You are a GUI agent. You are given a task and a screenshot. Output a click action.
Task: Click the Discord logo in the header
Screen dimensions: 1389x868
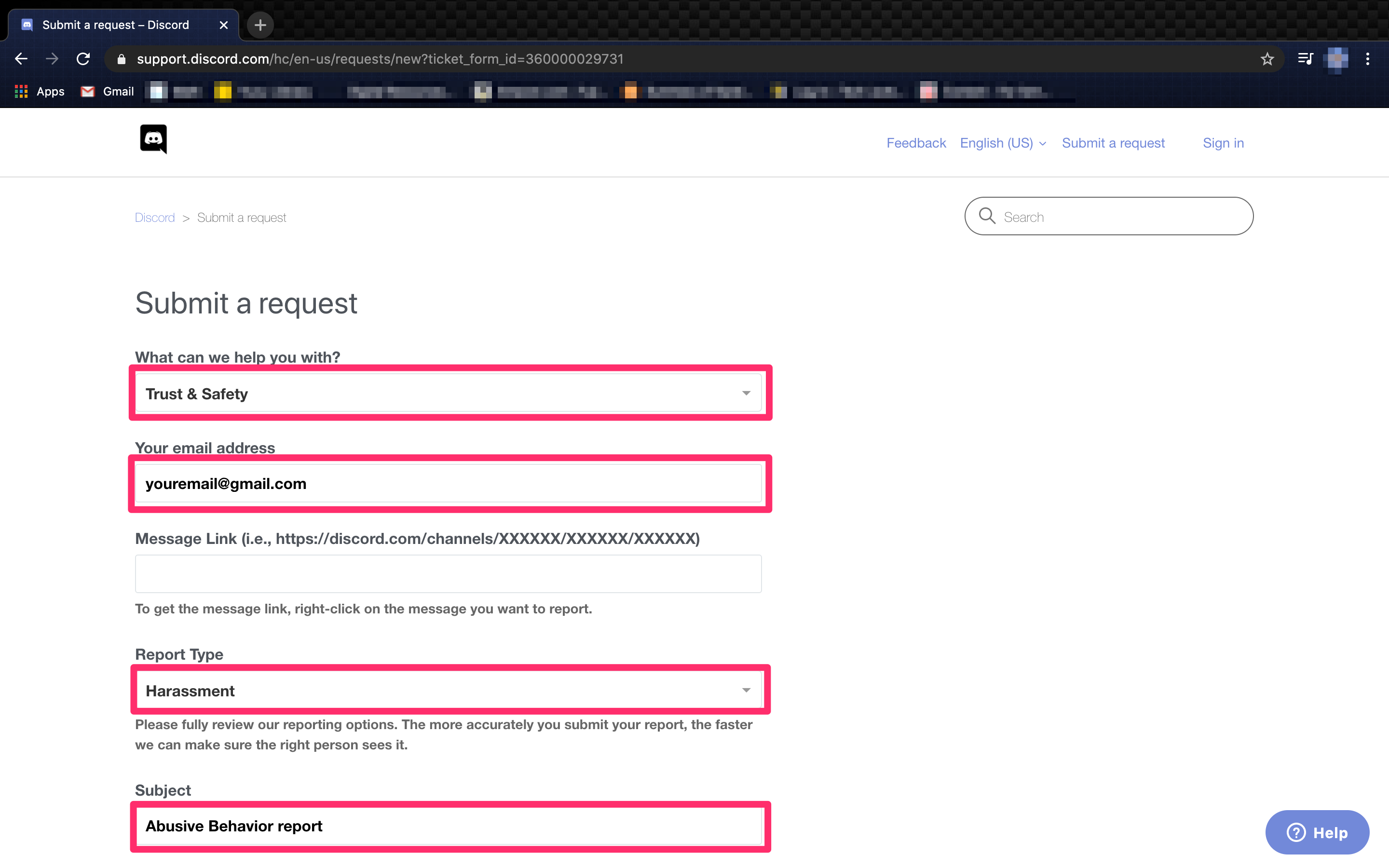coord(153,139)
